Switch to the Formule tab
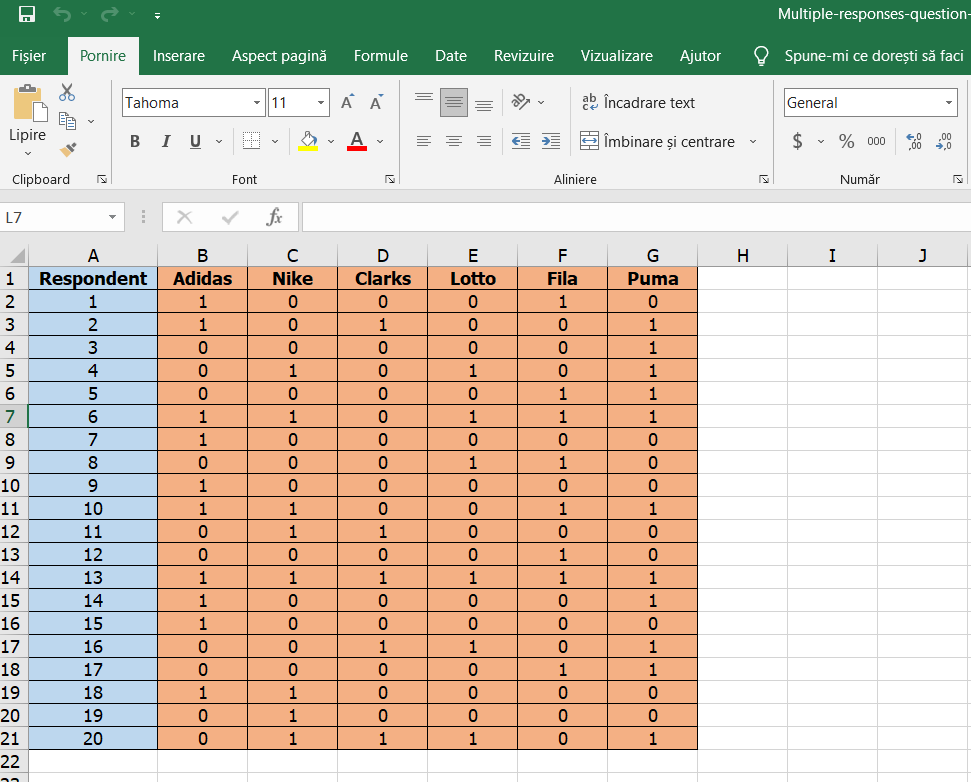971x782 pixels. (381, 56)
